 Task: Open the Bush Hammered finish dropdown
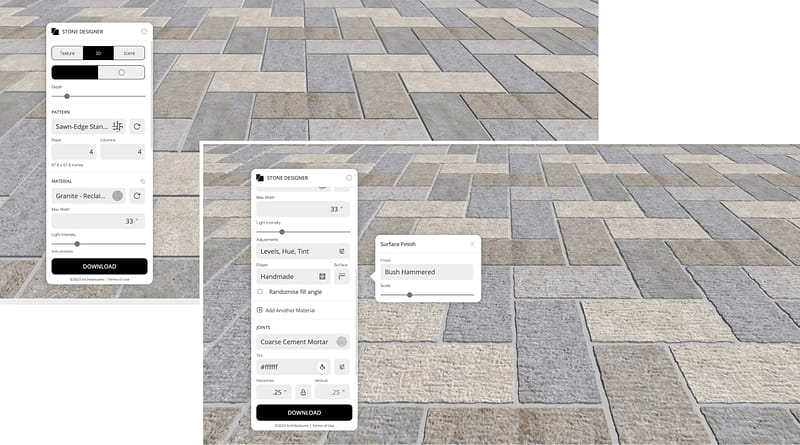tap(426, 272)
